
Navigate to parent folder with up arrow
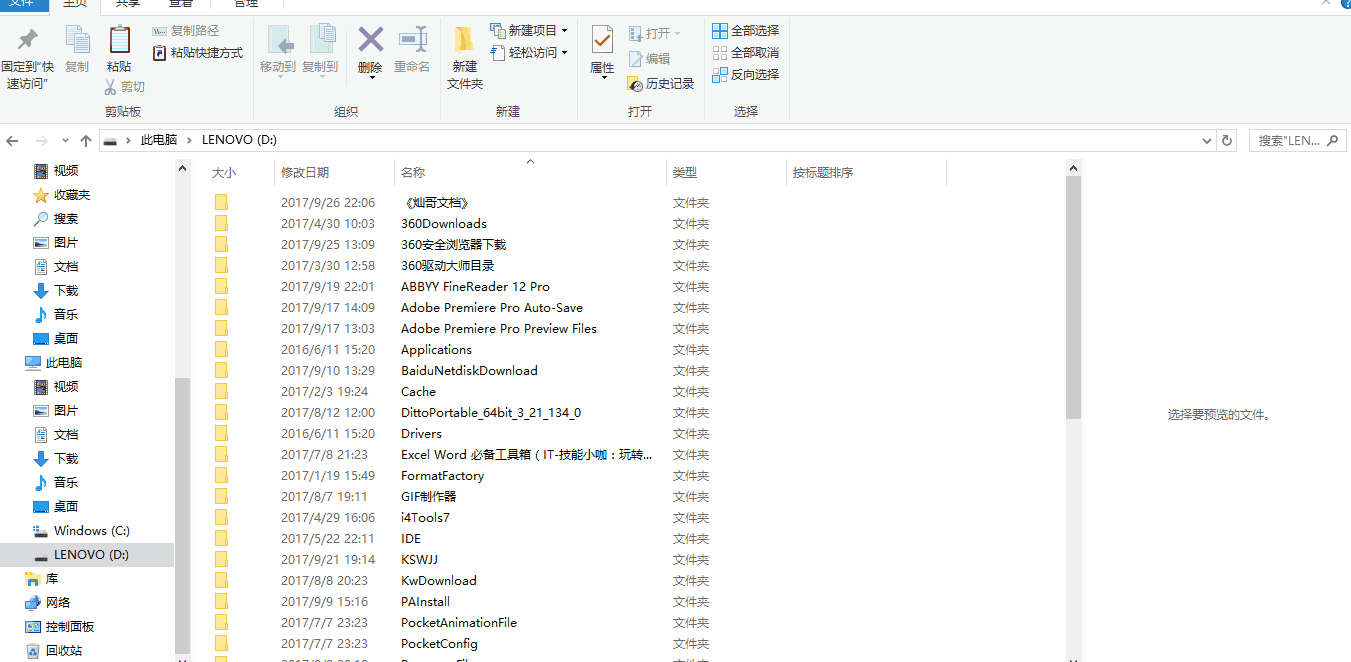(x=85, y=140)
